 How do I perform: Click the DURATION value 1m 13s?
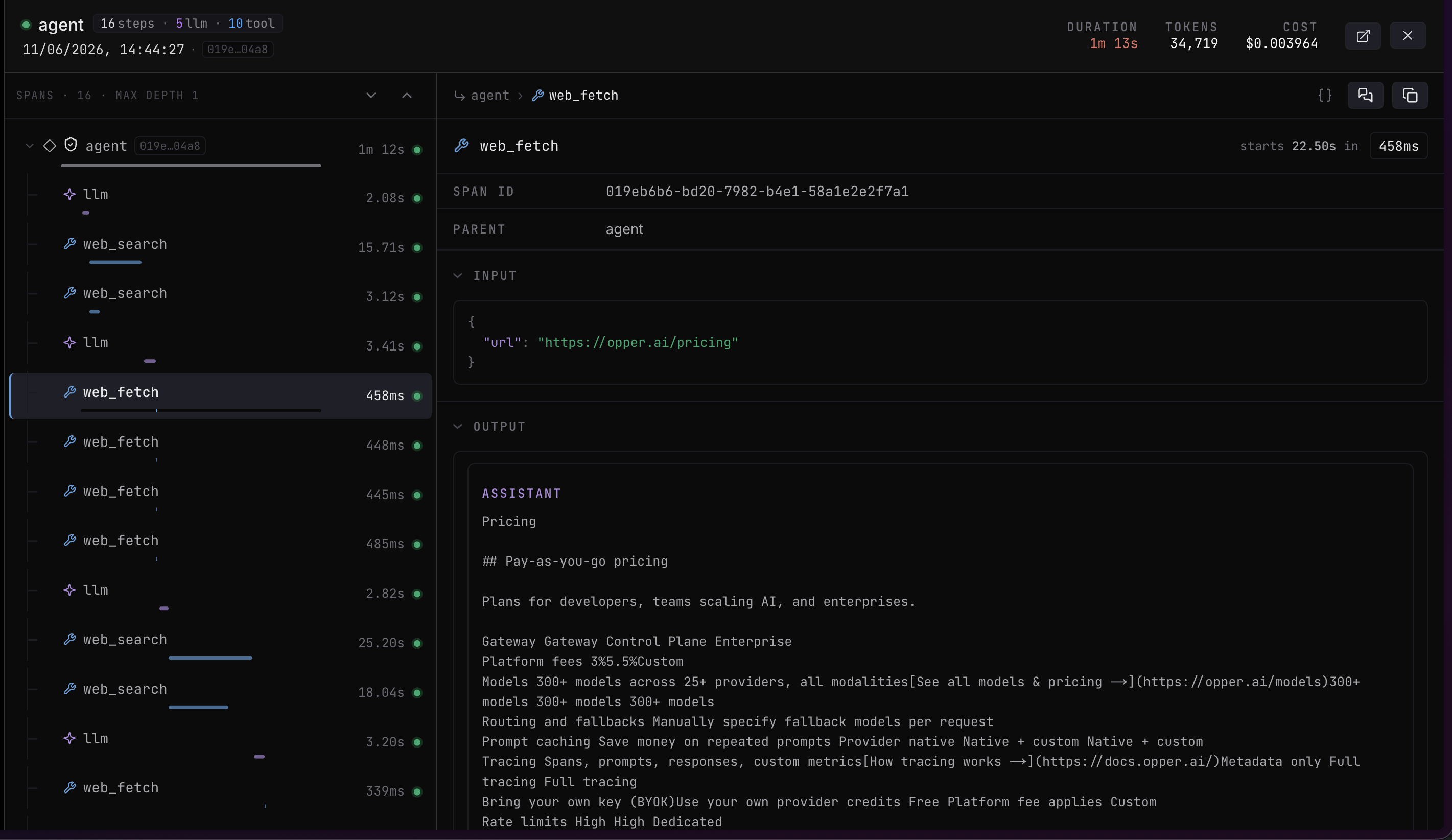coord(1113,44)
